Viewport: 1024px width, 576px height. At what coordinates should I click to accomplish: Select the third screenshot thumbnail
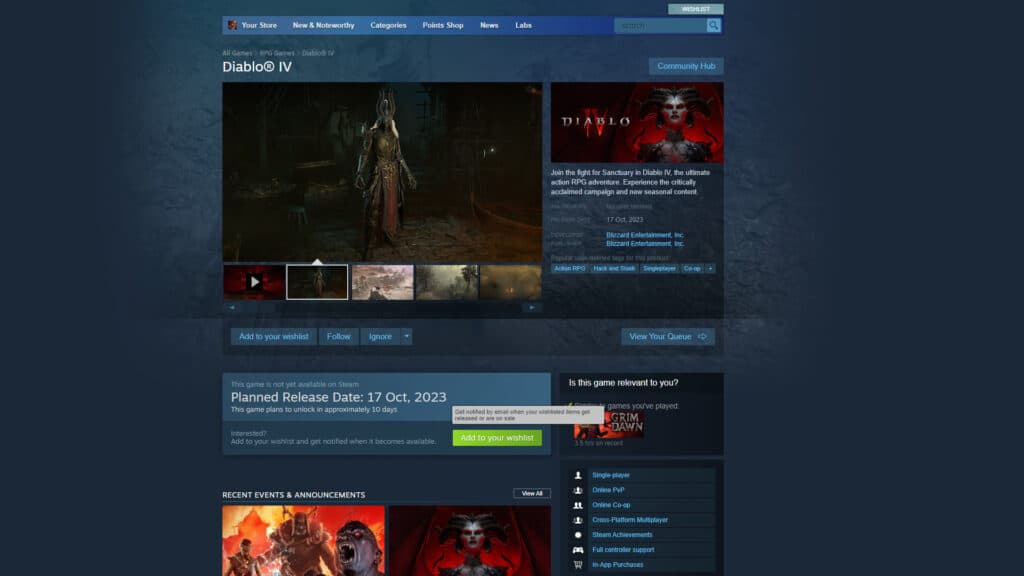coord(383,281)
